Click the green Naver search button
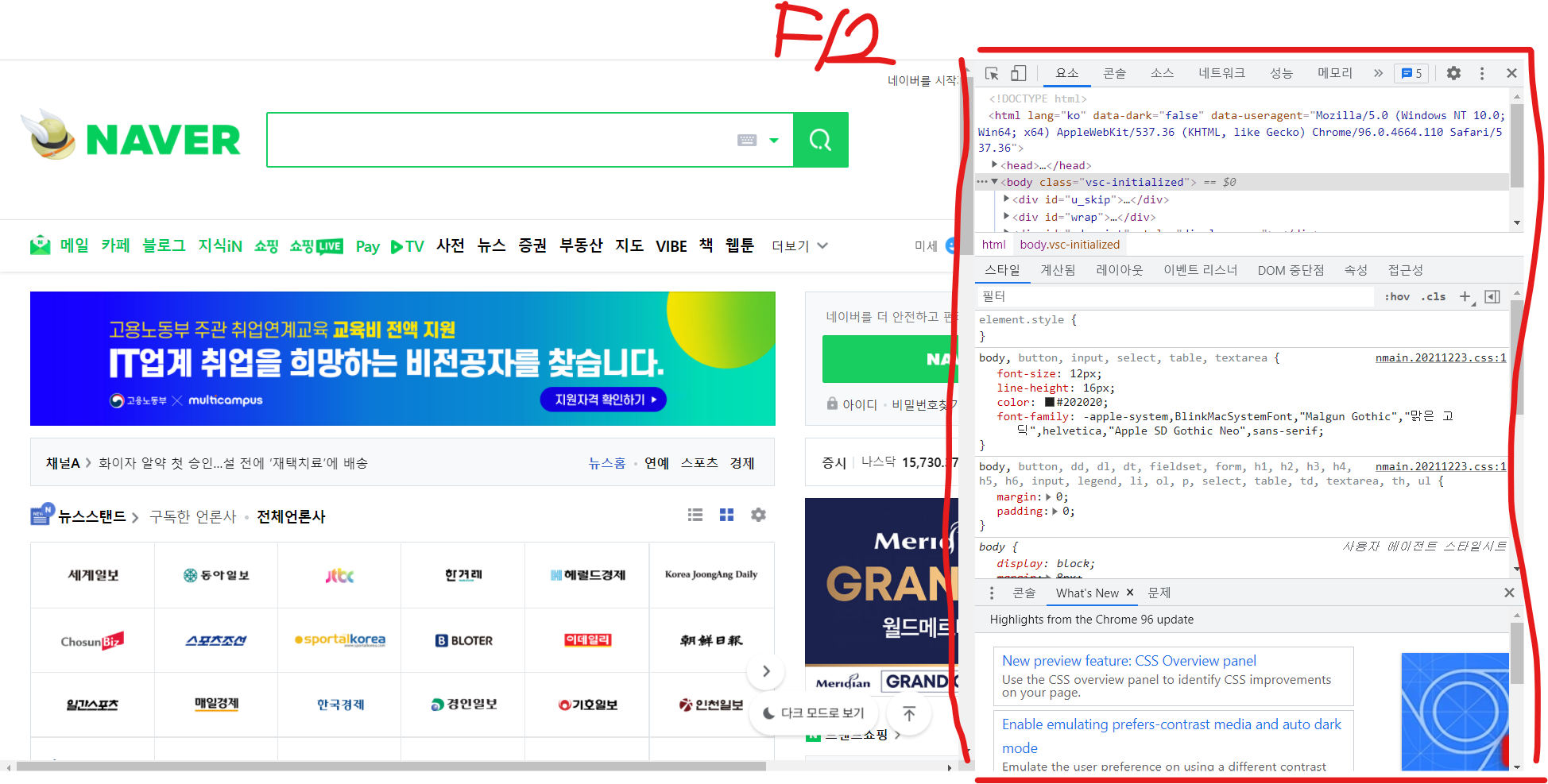The image size is (1548, 784). coord(821,140)
